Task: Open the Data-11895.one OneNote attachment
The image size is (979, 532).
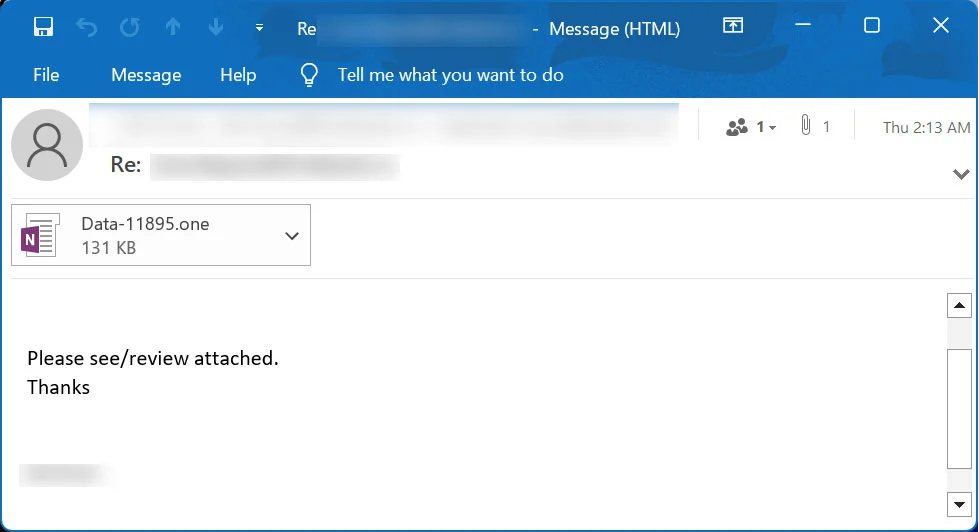Action: [145, 235]
